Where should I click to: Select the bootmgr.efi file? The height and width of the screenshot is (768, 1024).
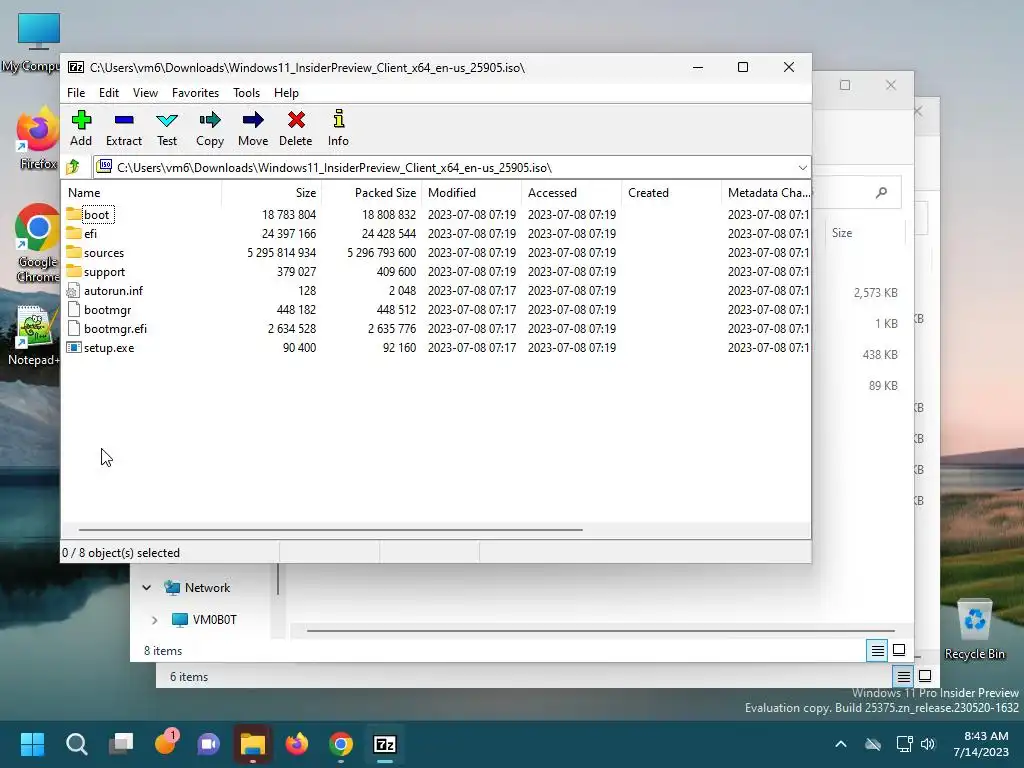(x=115, y=328)
